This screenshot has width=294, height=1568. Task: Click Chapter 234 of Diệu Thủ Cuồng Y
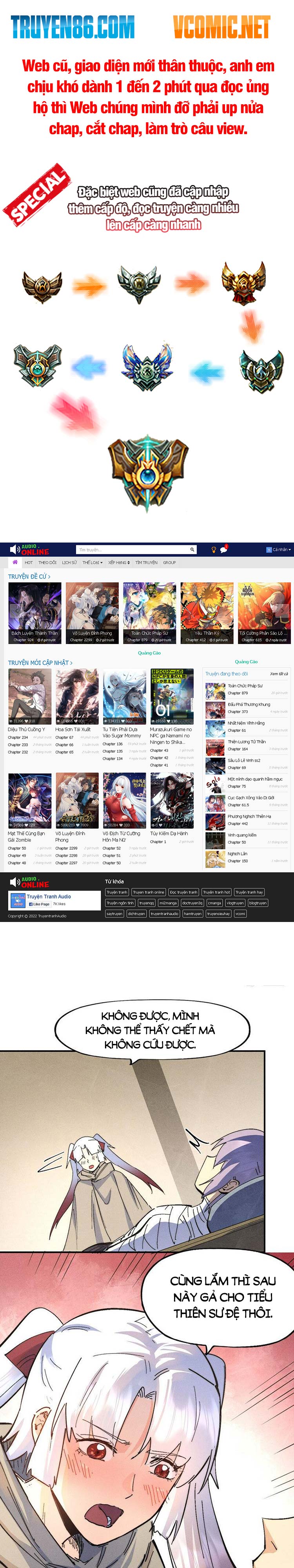tap(18, 737)
